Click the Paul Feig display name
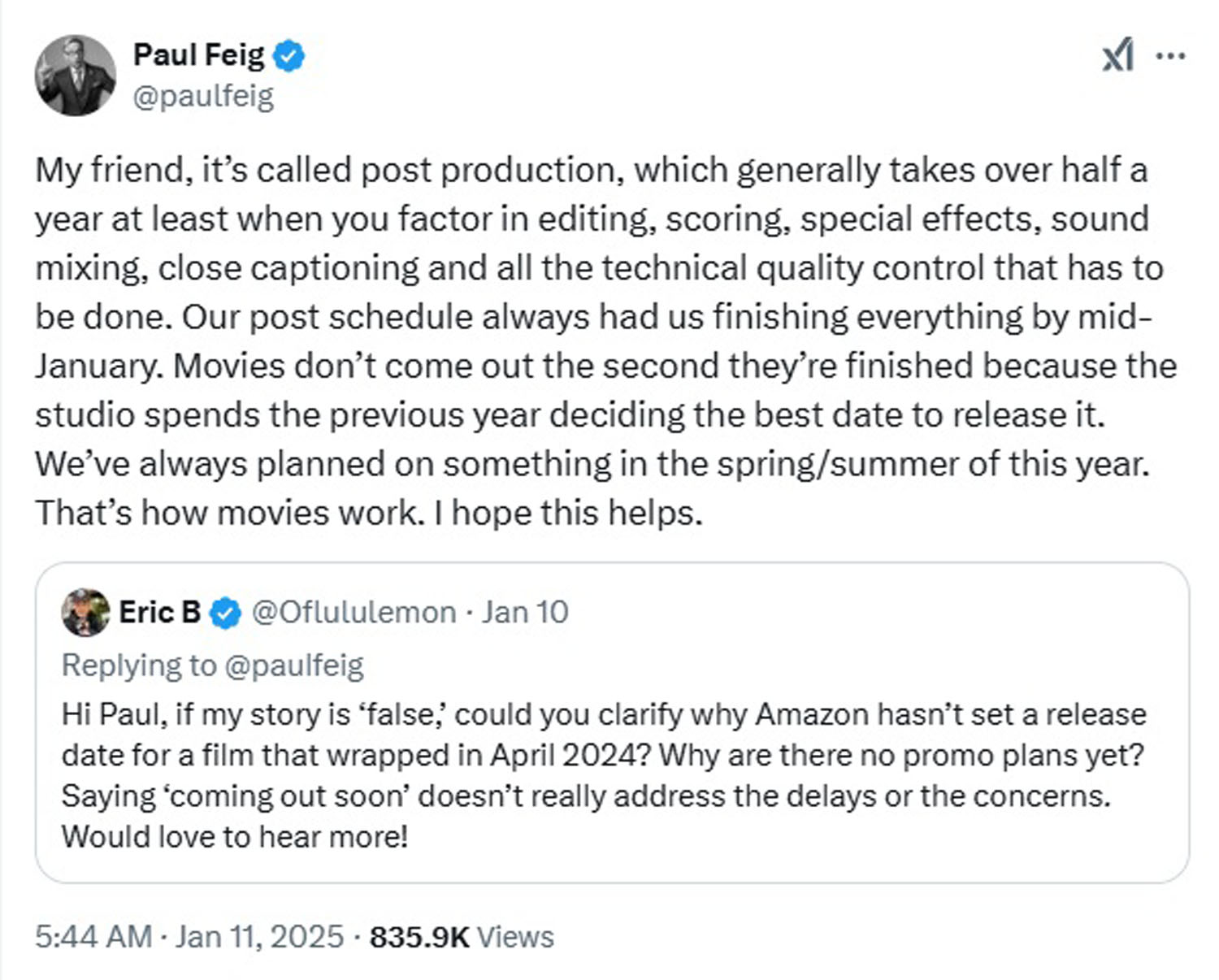Viewport: 1219px width, 980px height. pos(198,54)
